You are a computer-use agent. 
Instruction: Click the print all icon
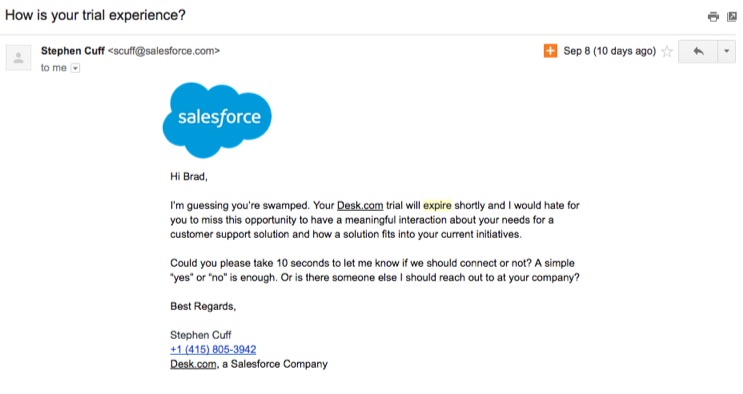713,17
